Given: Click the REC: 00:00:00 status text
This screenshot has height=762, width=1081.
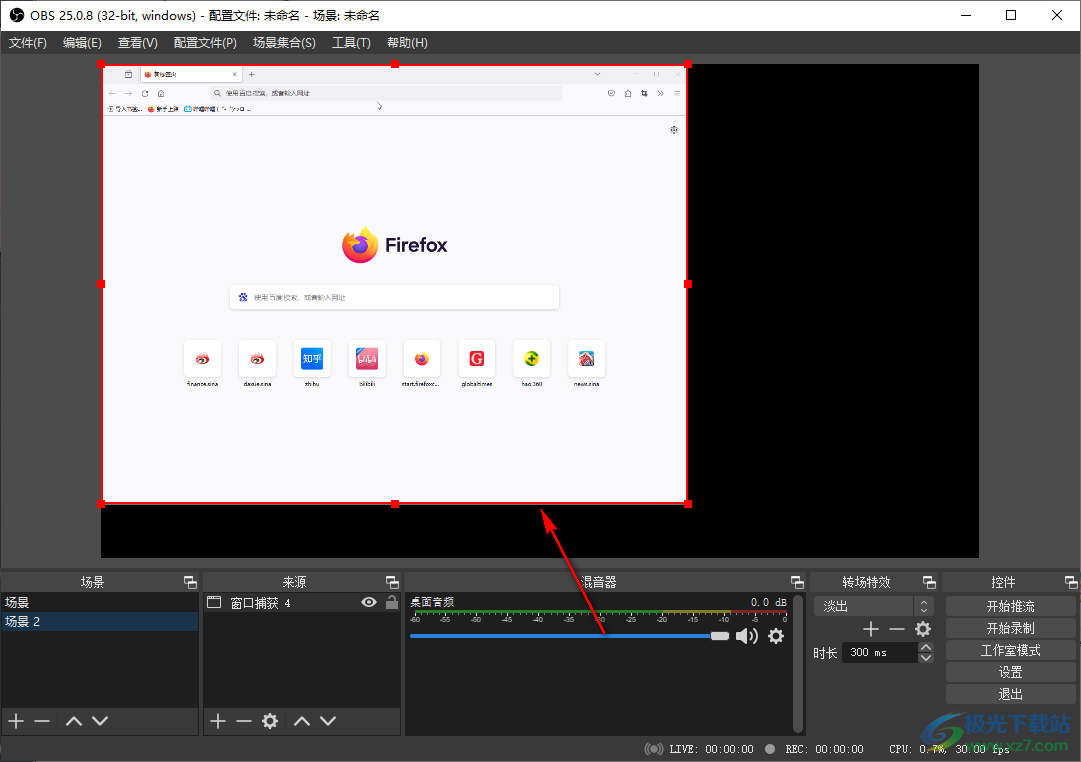Looking at the screenshot, I should pos(825,749).
